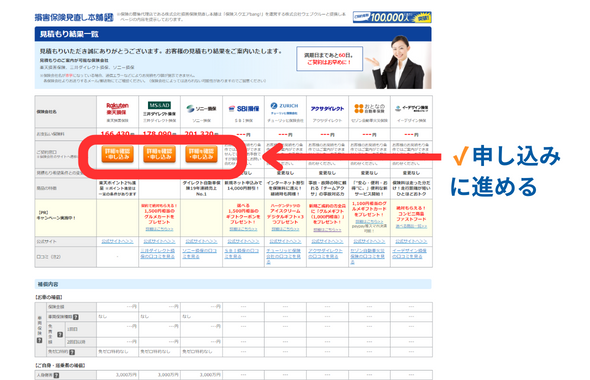Open 詳細はこちら link in 三井ダイレクト campaign cell

pos(159,229)
